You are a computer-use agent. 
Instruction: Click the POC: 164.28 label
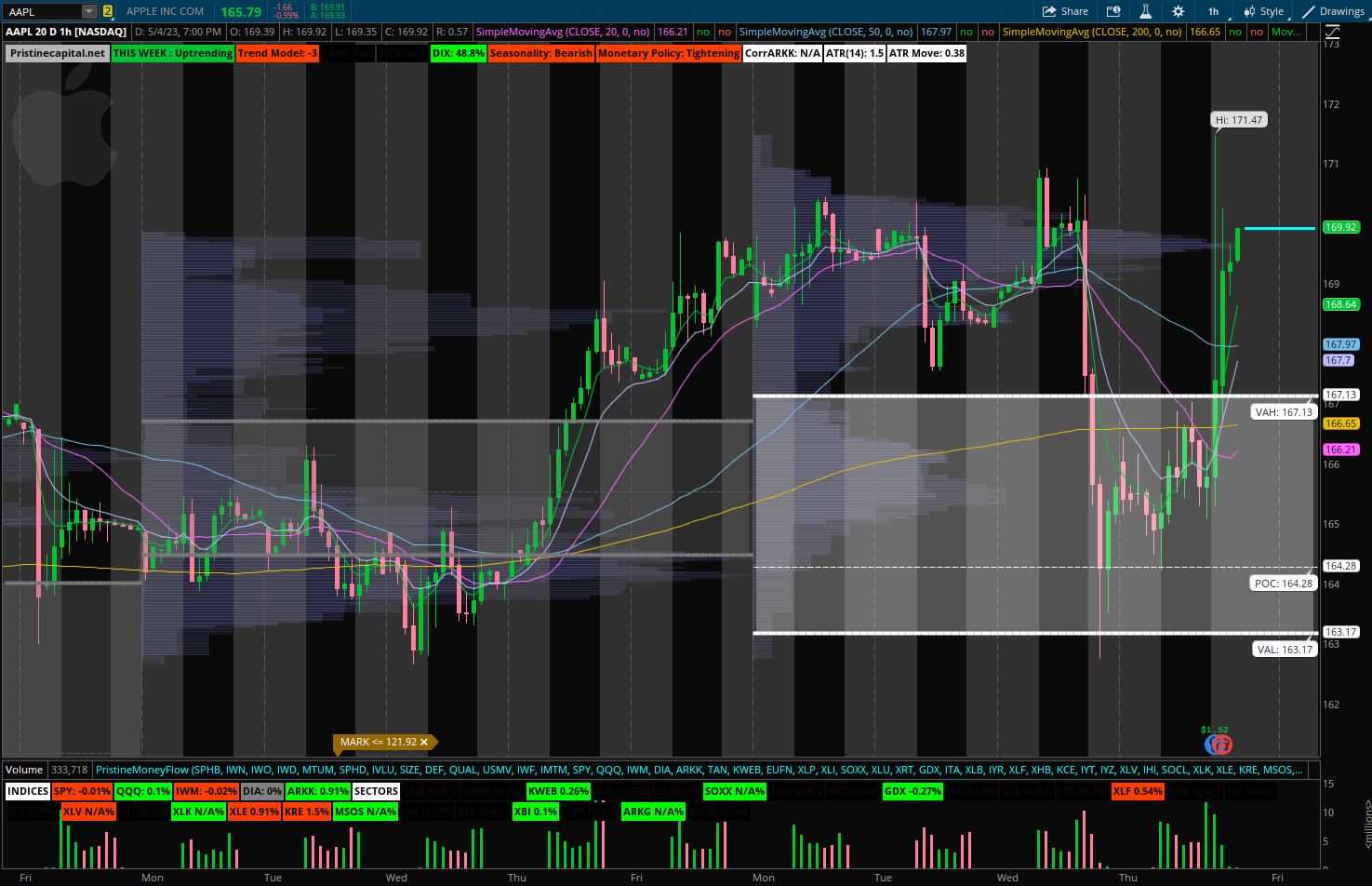1284,584
